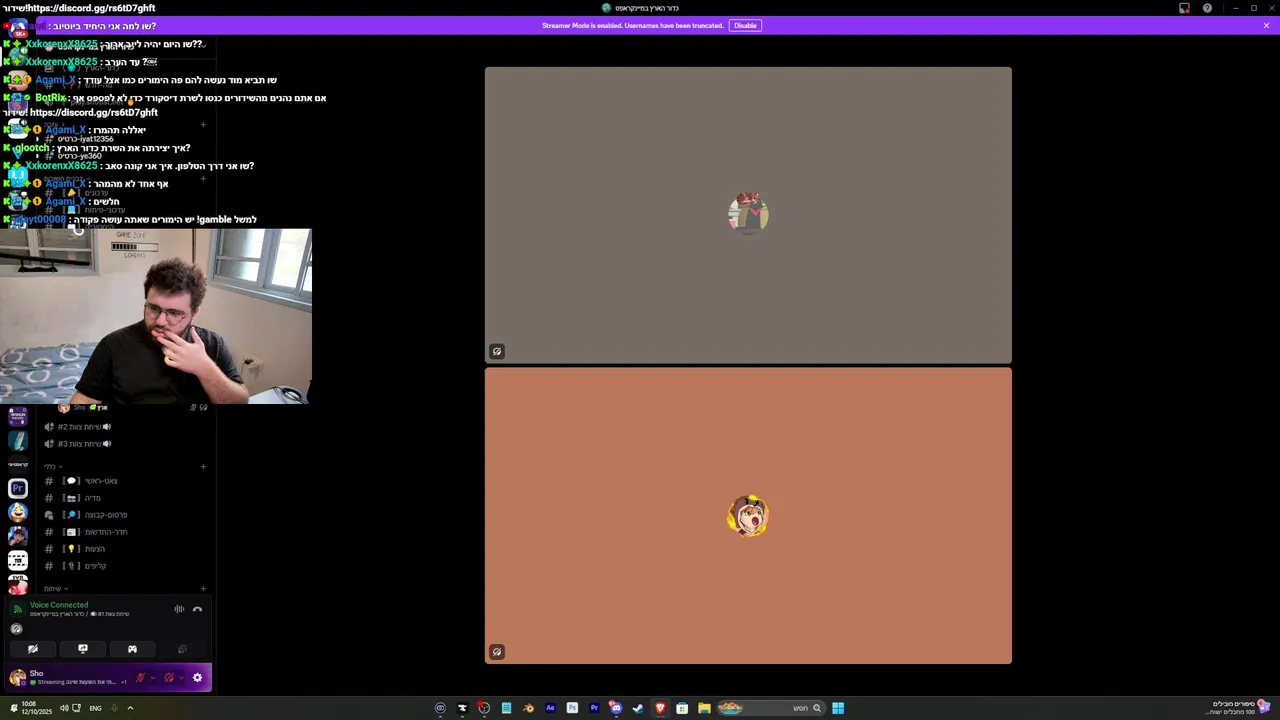Open noise suppression waveform icon
This screenshot has width=1280, height=720.
pyautogui.click(x=179, y=609)
